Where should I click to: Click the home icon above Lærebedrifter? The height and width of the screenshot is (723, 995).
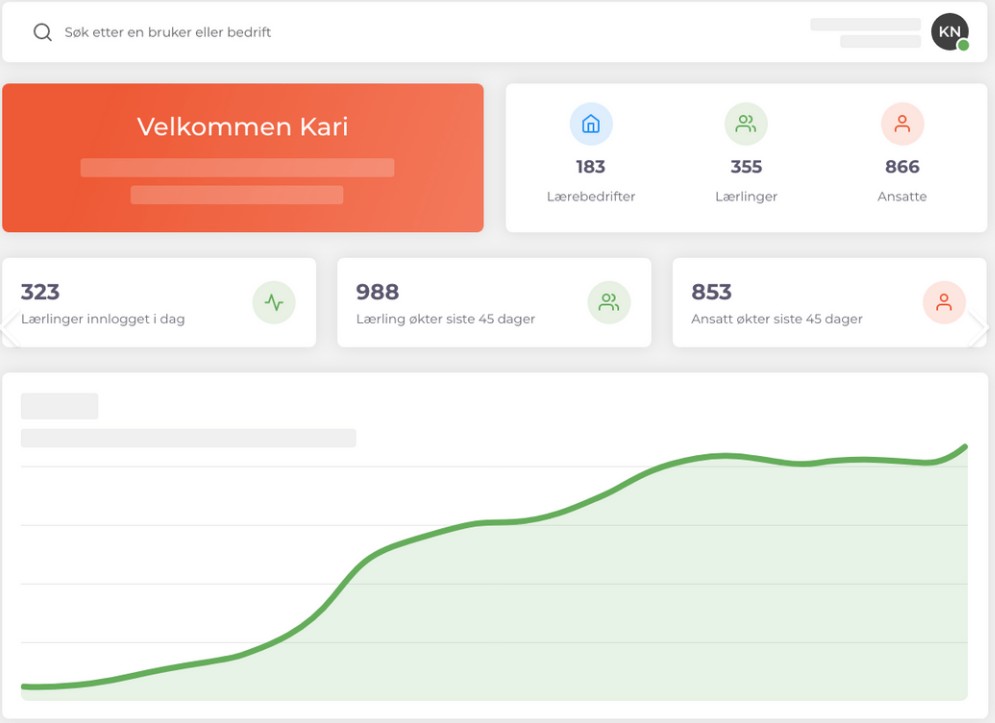[592, 124]
